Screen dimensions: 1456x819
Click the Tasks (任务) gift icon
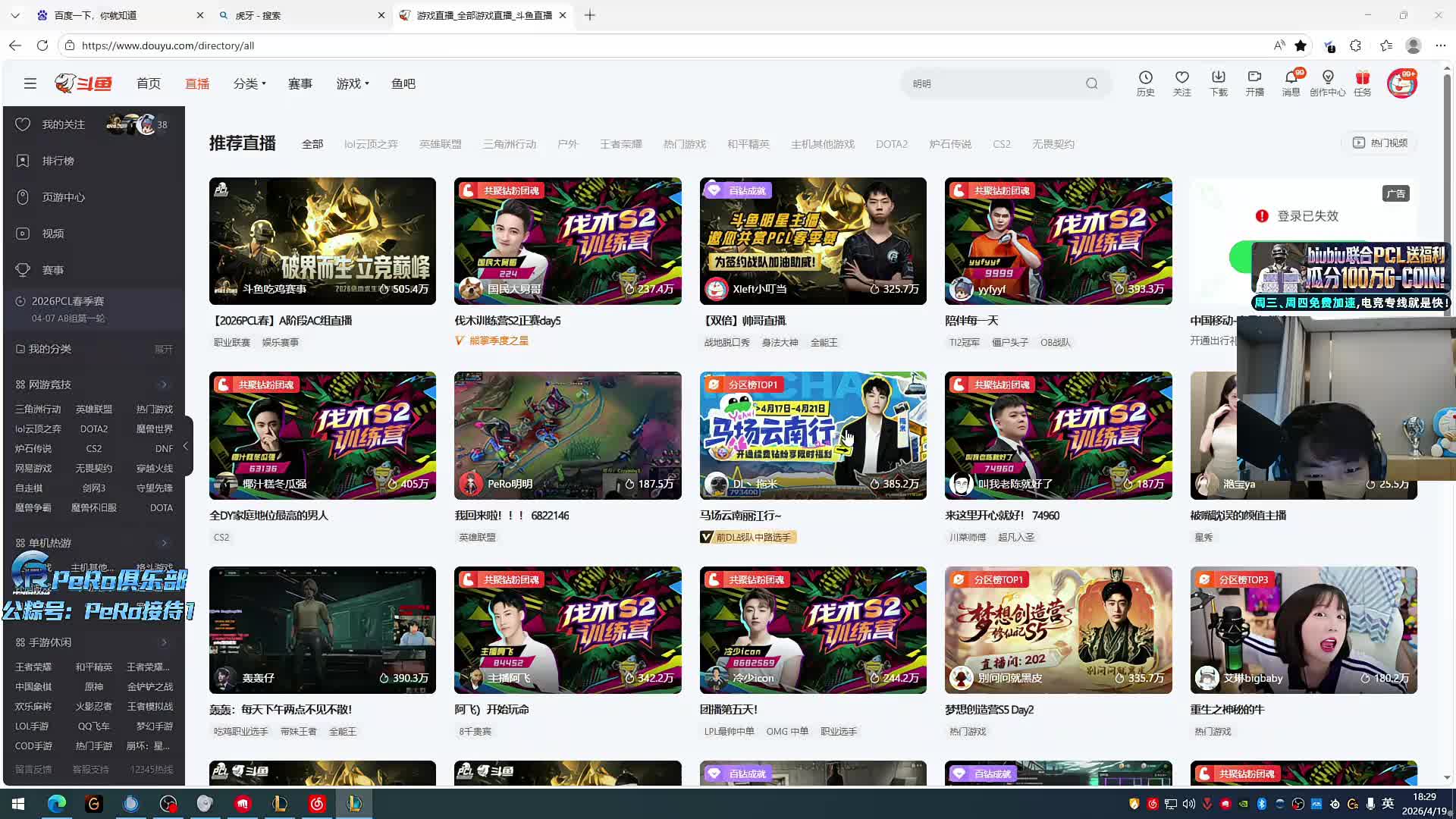[x=1363, y=78]
